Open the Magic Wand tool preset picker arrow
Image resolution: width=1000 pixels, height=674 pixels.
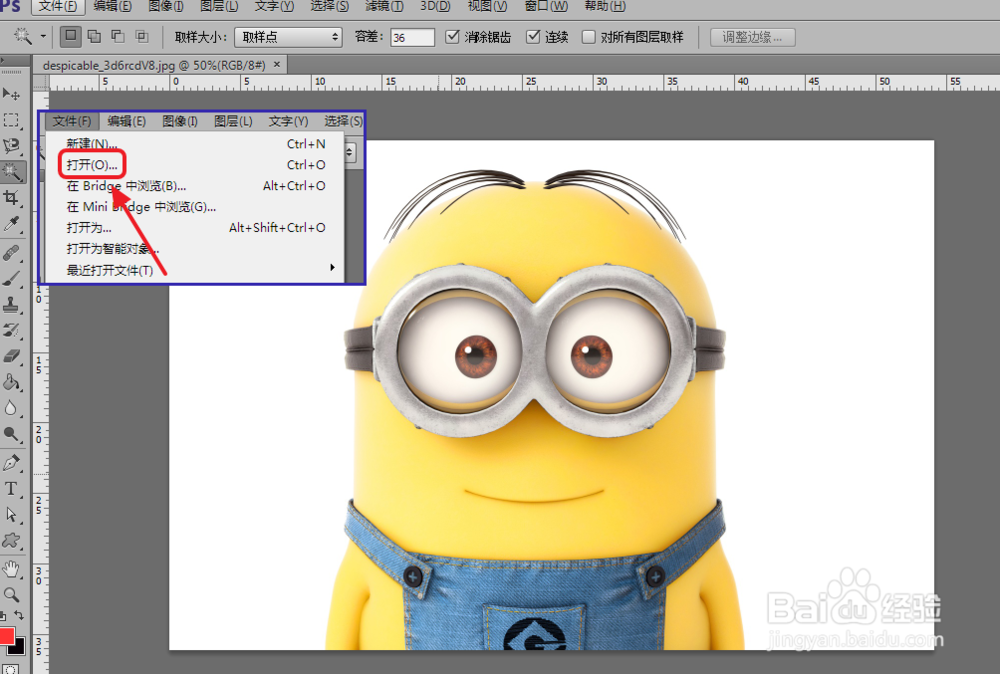pyautogui.click(x=43, y=36)
